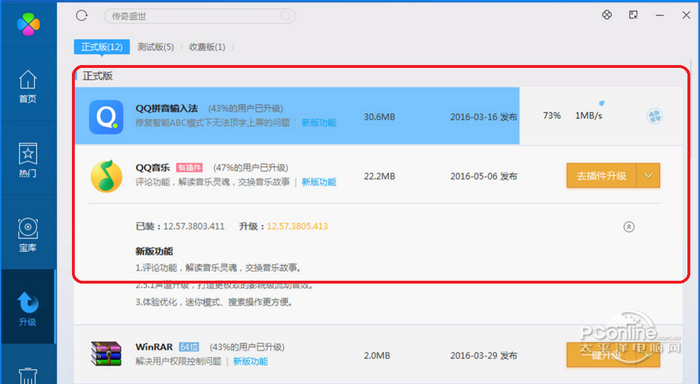Open the 热门 popular section
This screenshot has width=700, height=384.
pos(28,160)
